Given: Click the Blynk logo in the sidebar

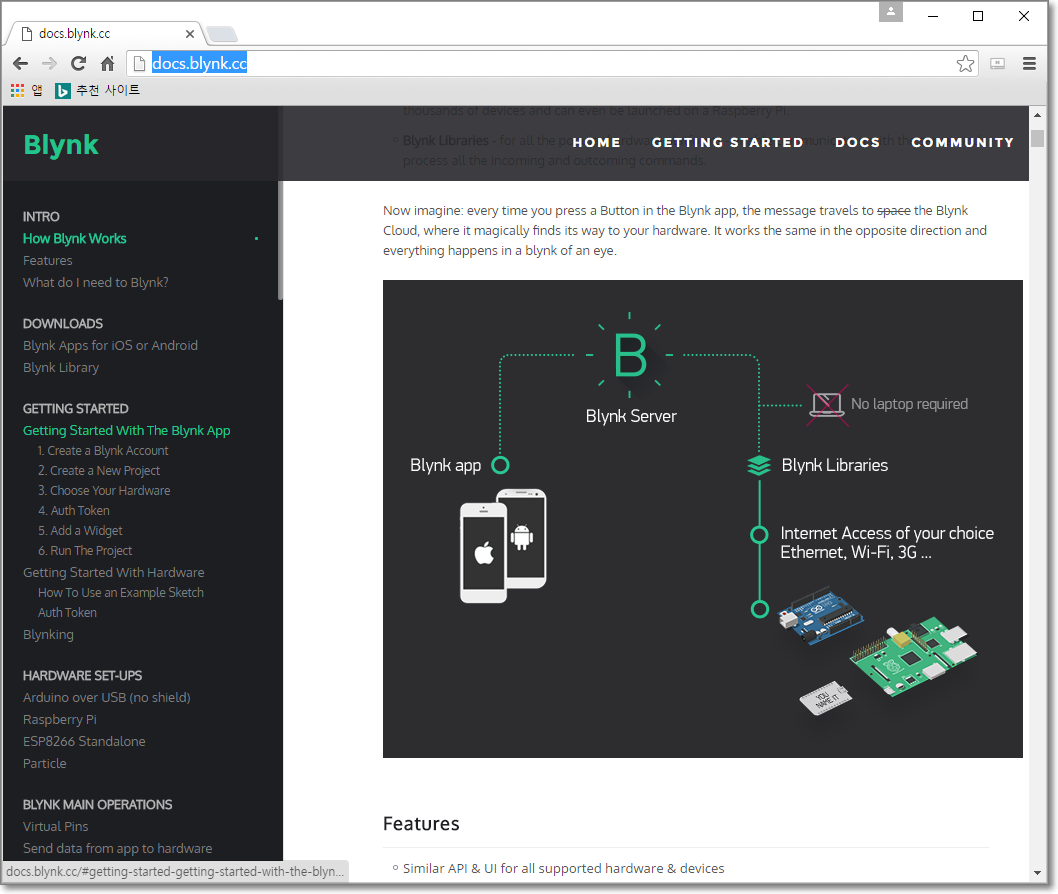Looking at the screenshot, I should tap(60, 144).
